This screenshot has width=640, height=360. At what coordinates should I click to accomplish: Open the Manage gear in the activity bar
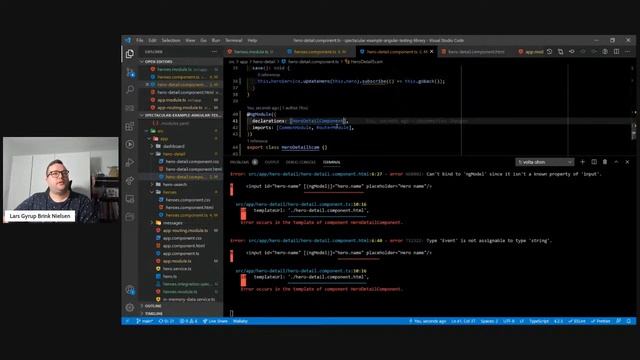click(130, 307)
